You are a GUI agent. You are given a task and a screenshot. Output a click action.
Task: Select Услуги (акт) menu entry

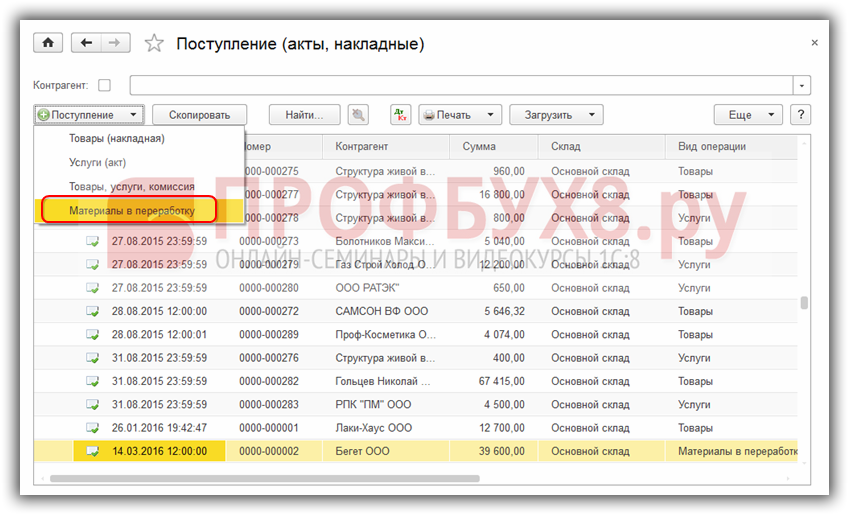[97, 162]
